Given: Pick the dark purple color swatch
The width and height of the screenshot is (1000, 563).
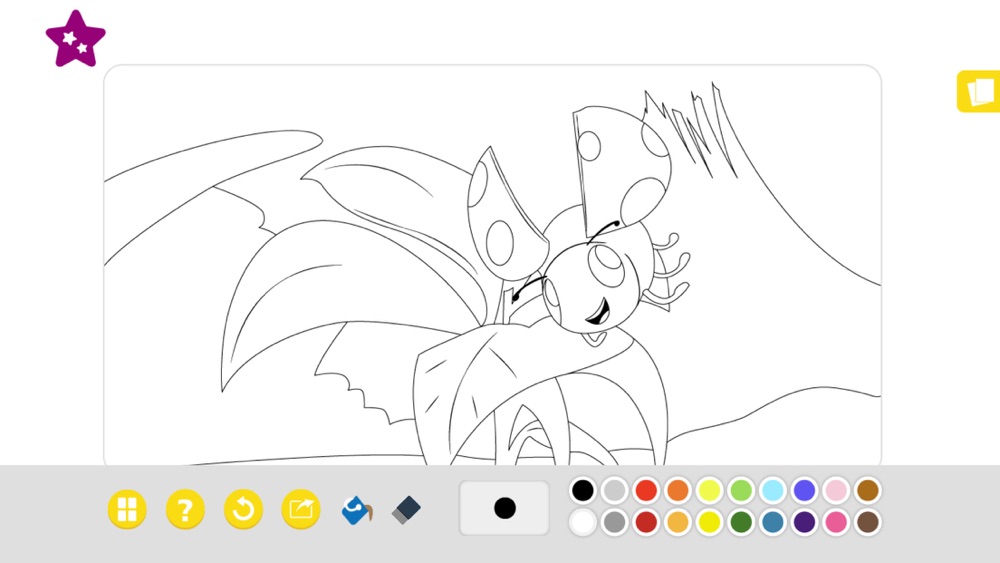Looking at the screenshot, I should [x=804, y=522].
